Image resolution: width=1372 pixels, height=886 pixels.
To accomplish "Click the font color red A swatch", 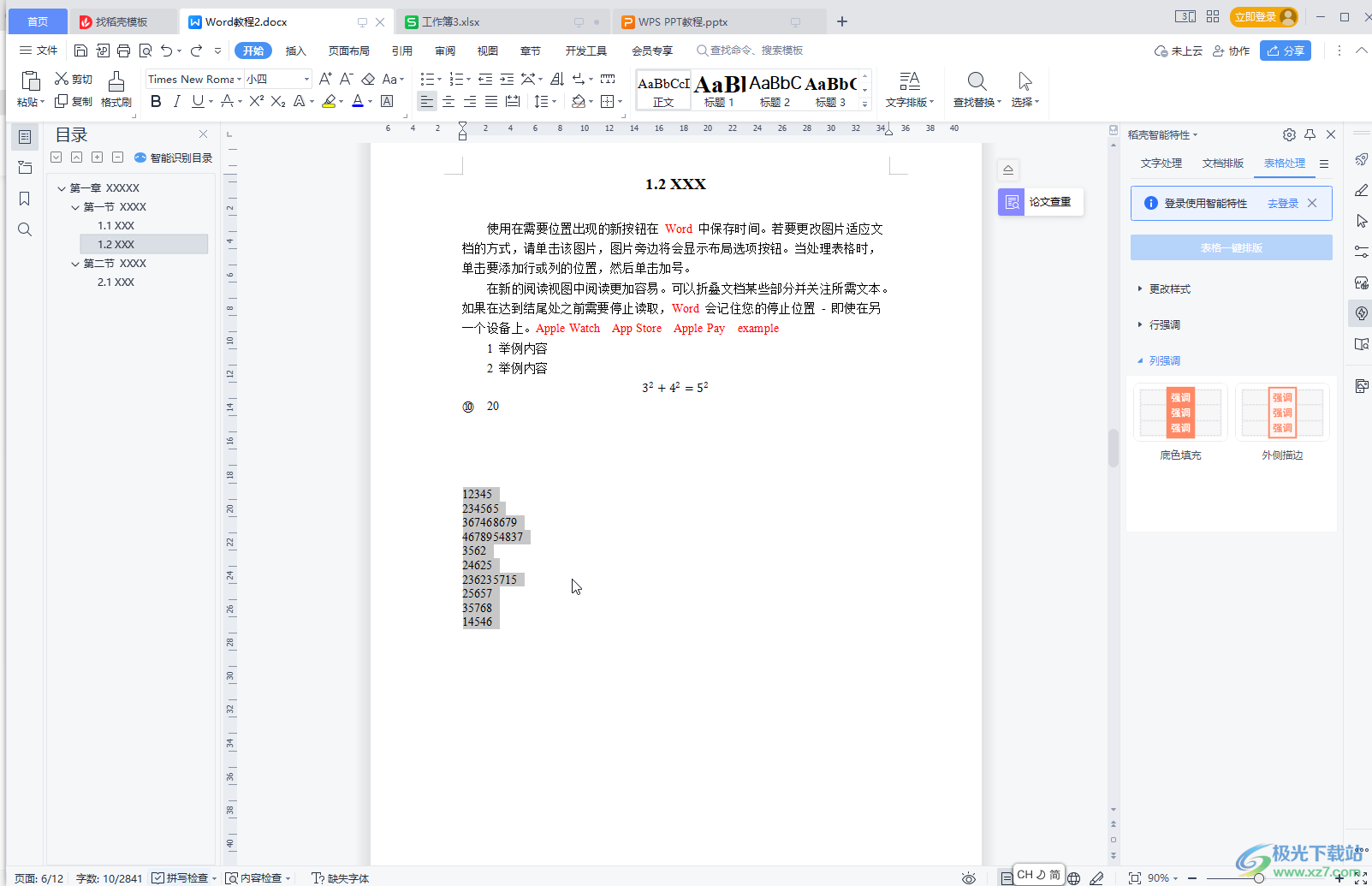I will [x=358, y=101].
